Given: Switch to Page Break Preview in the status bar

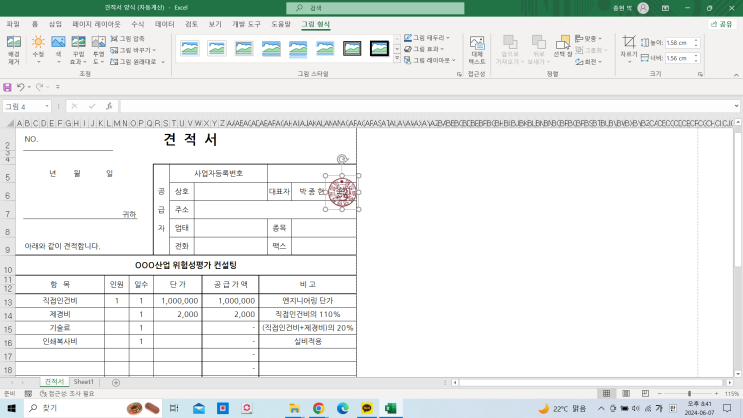Looking at the screenshot, I should tap(645, 394).
